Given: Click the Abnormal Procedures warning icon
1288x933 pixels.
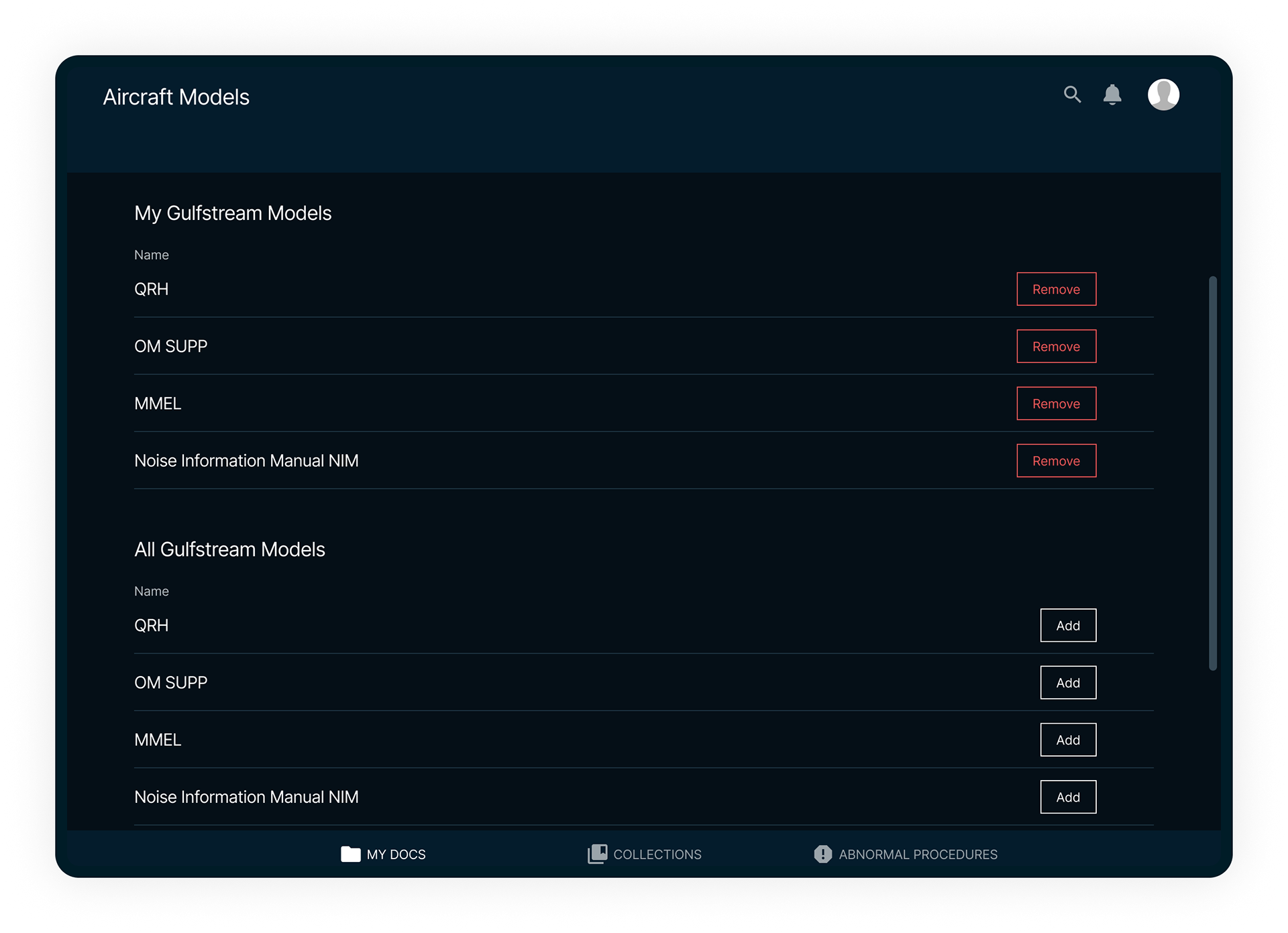Looking at the screenshot, I should pyautogui.click(x=822, y=854).
